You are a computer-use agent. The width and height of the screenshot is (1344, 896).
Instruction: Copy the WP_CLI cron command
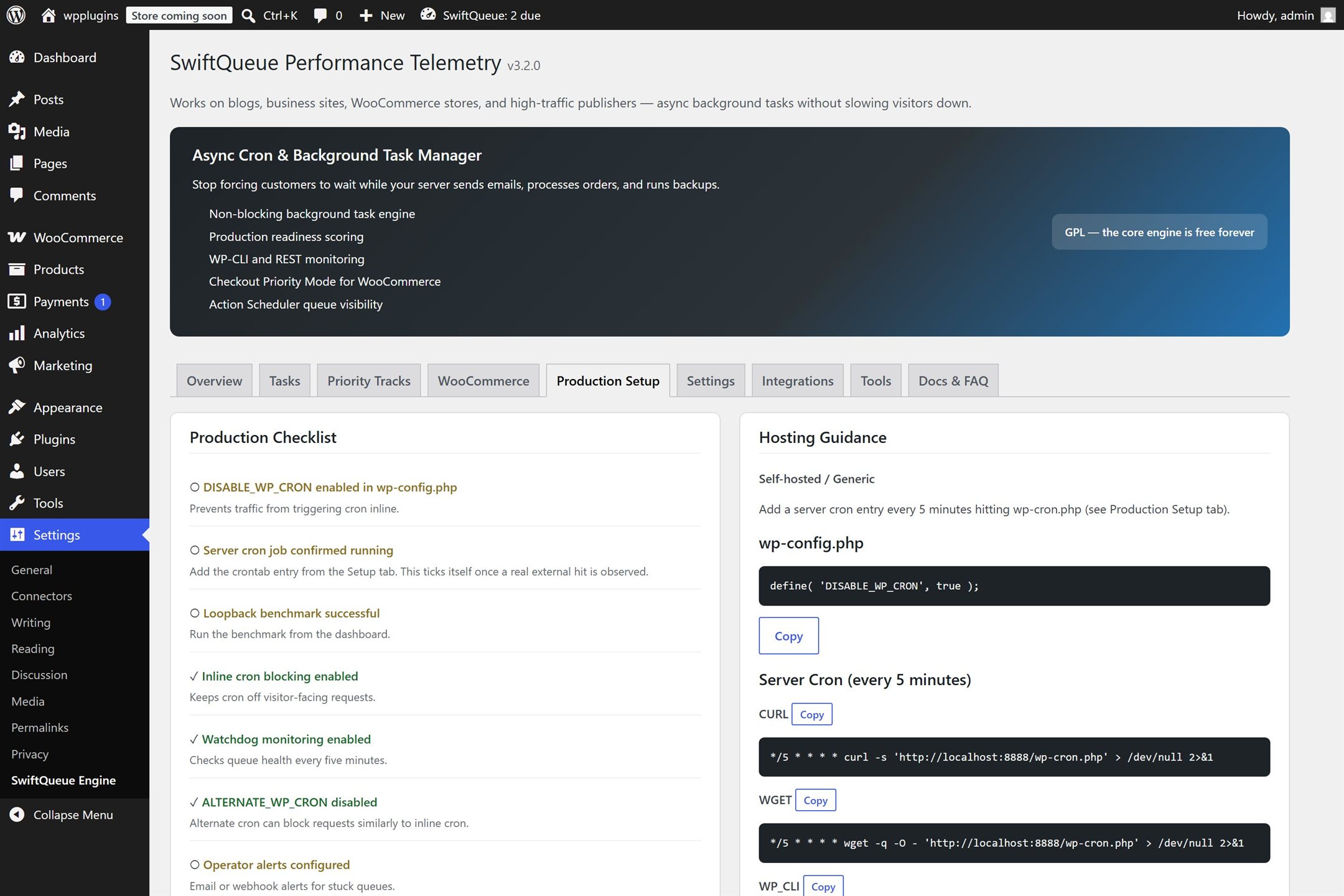pos(823,886)
